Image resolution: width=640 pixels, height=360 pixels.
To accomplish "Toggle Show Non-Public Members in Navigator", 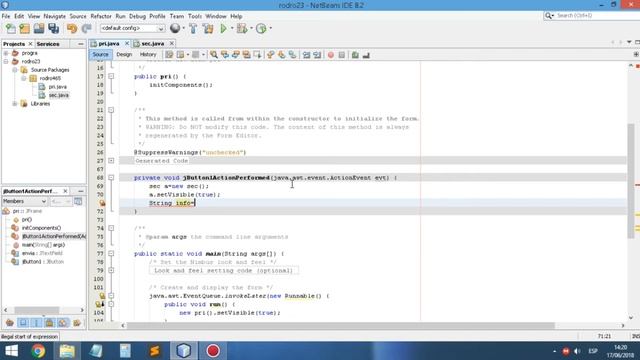I will point(49,323).
